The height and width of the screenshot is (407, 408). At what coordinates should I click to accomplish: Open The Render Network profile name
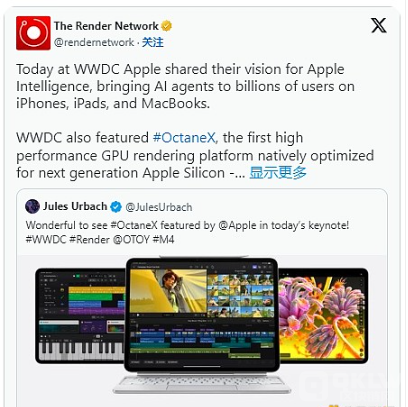tap(106, 26)
